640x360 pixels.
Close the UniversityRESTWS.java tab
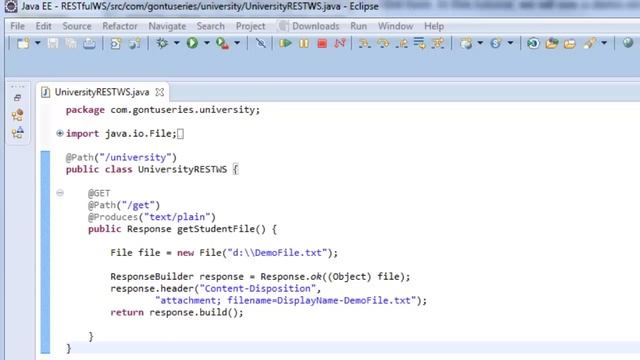160,92
